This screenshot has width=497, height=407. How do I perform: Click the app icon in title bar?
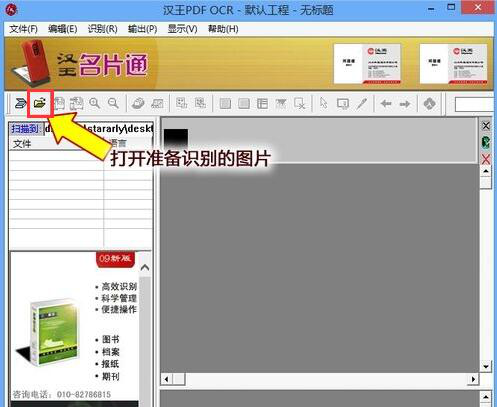click(11, 10)
